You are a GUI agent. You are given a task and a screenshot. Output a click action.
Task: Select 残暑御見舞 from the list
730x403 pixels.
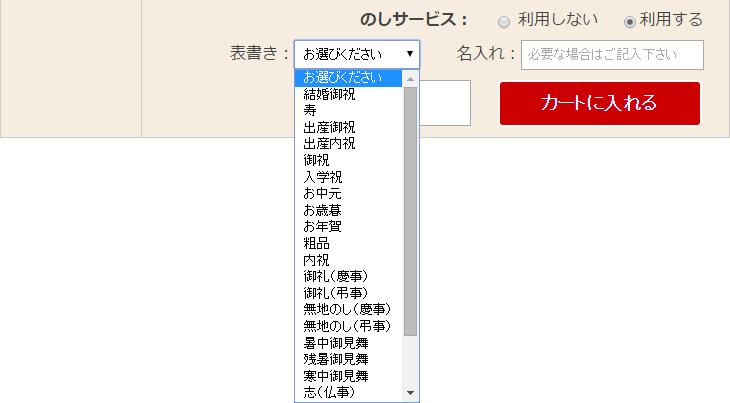click(348, 359)
